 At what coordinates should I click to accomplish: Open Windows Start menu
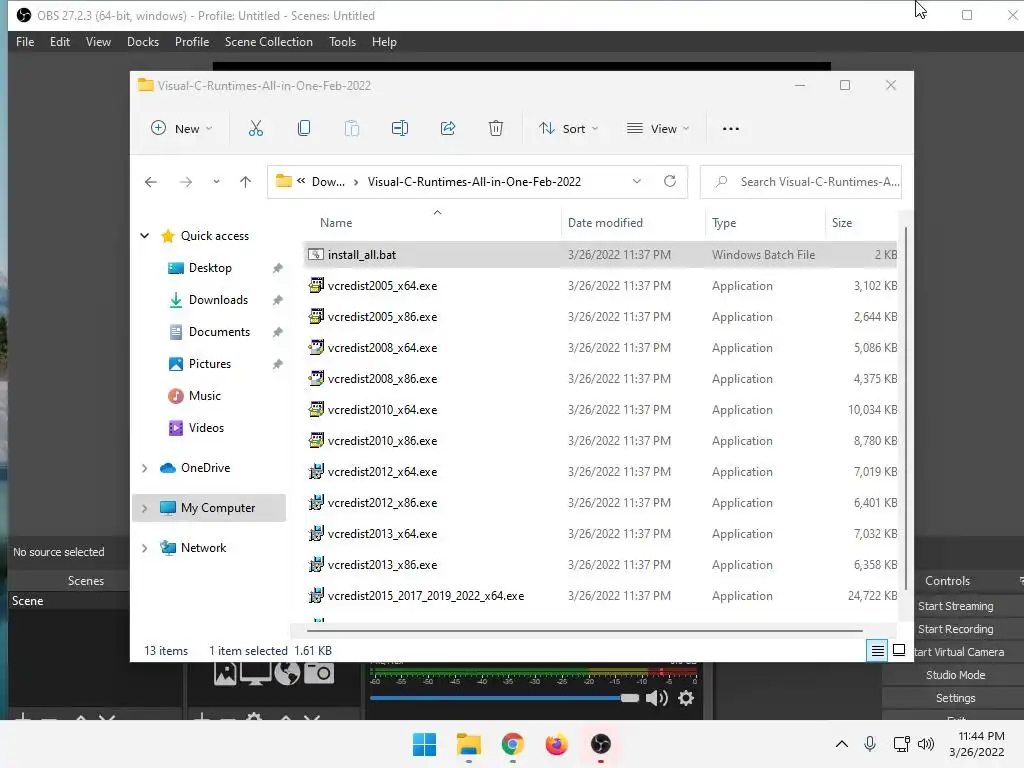(x=424, y=744)
